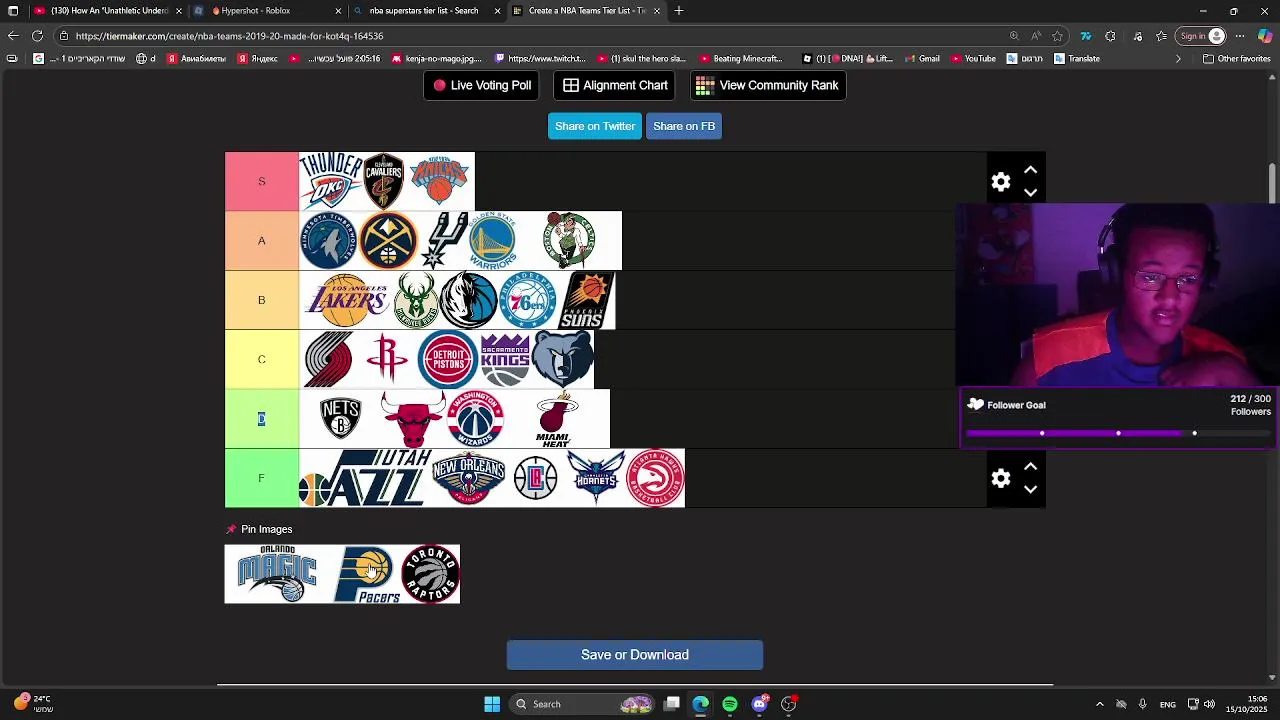
Task: Select the San Antonio Spurs logo
Action: [x=444, y=241]
